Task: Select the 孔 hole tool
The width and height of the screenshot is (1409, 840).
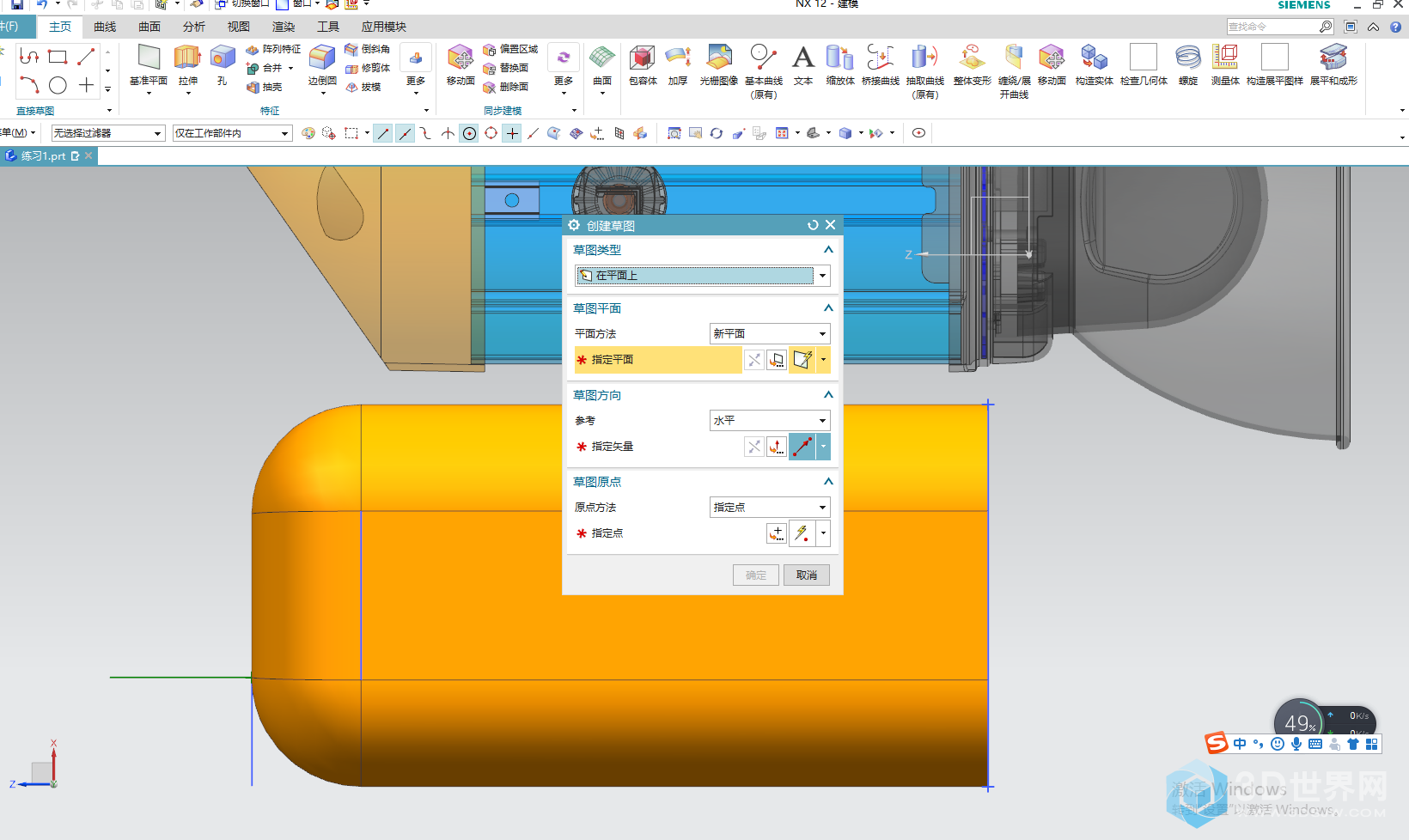Action: 223,64
